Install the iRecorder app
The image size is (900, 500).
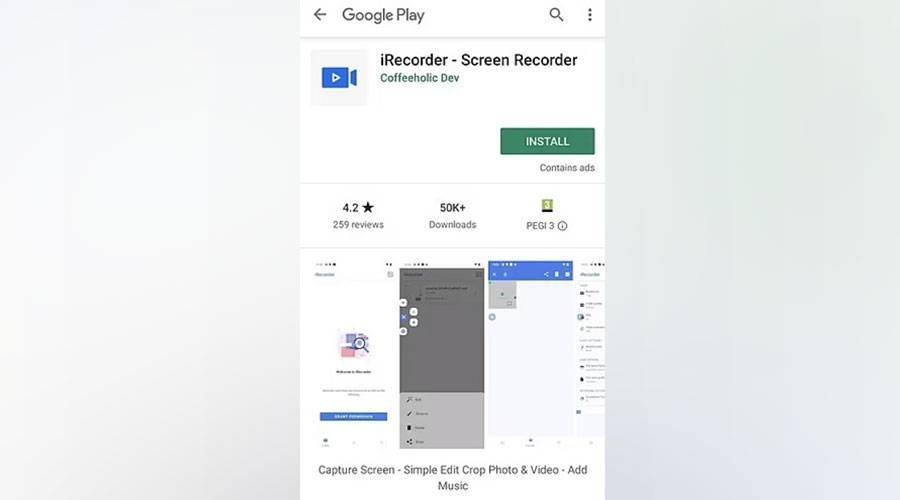547,141
